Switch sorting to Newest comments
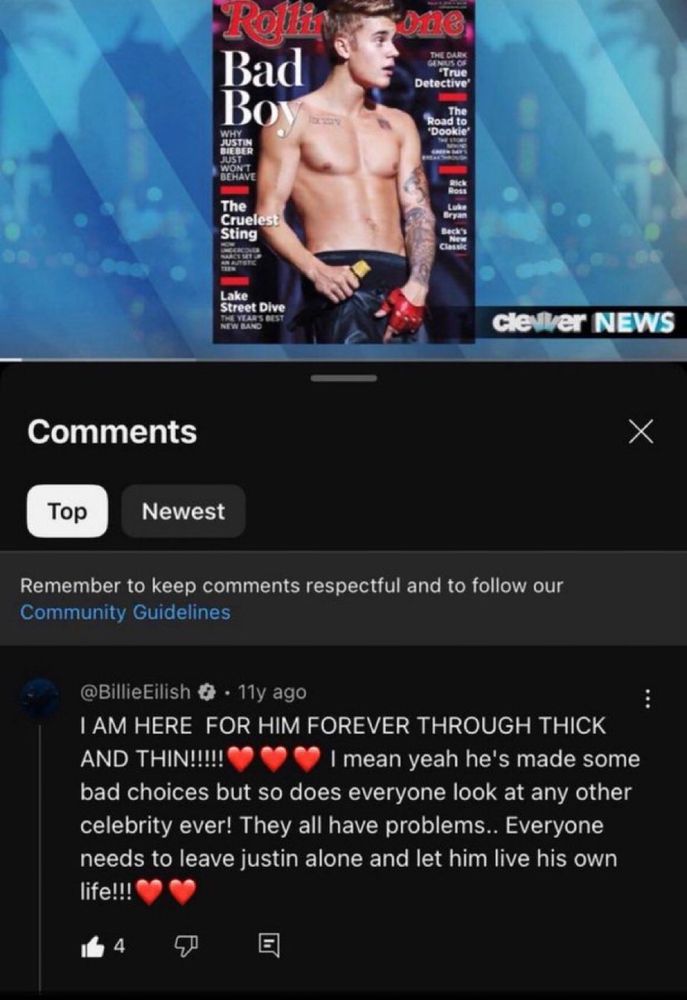Image resolution: width=687 pixels, height=1000 pixels. pos(183,511)
